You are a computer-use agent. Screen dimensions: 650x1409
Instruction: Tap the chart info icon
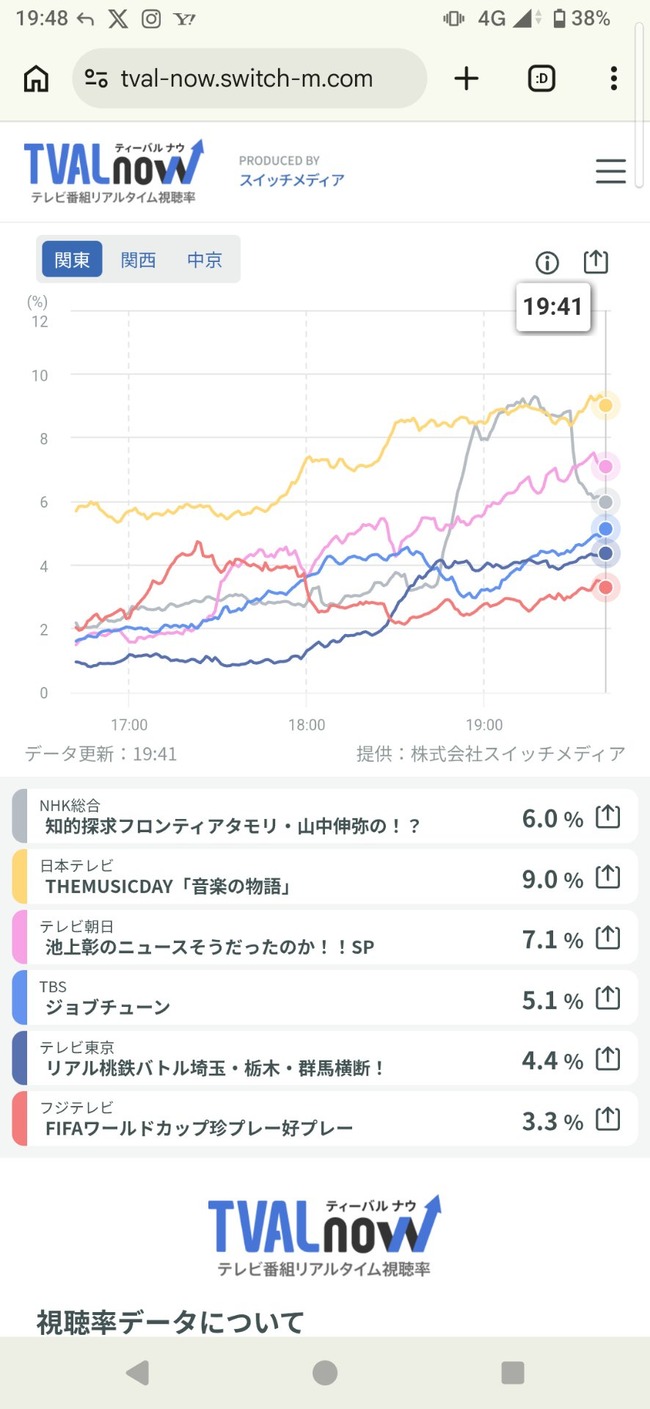tap(547, 262)
